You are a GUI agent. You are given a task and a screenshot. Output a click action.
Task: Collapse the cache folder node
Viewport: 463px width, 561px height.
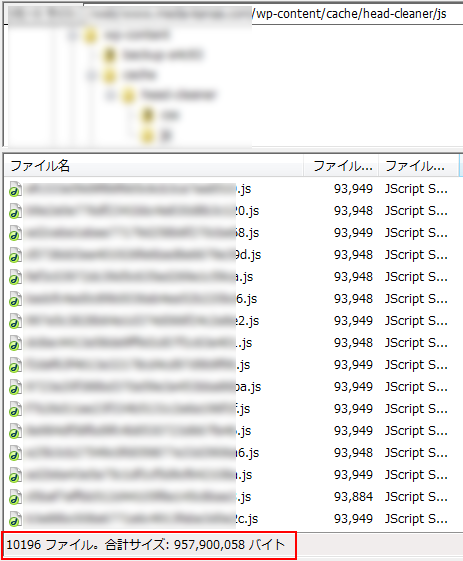(x=92, y=75)
